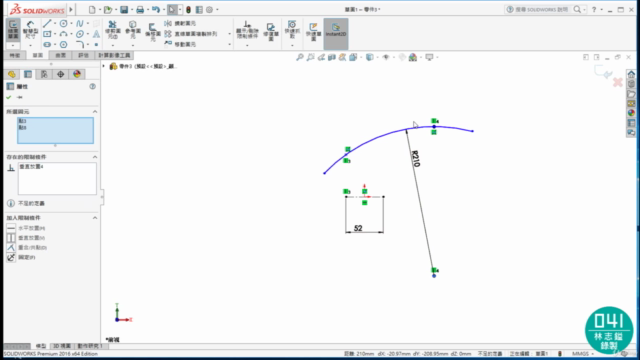Select the Polygon sketch tool
The image size is (640, 360).
tap(63, 44)
